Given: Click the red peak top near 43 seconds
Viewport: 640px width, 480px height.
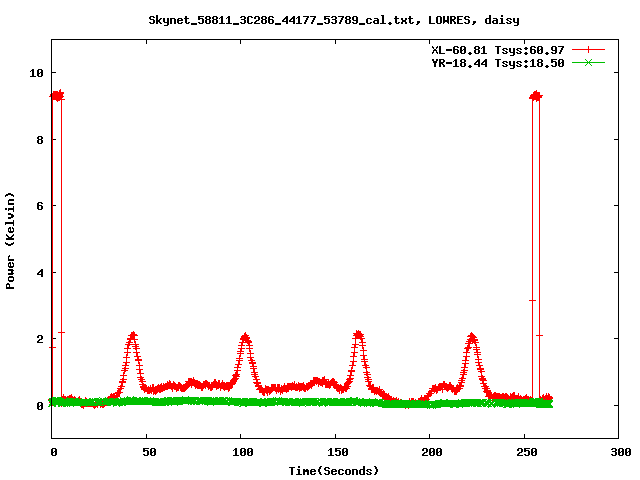Looking at the screenshot, I should coord(133,336).
